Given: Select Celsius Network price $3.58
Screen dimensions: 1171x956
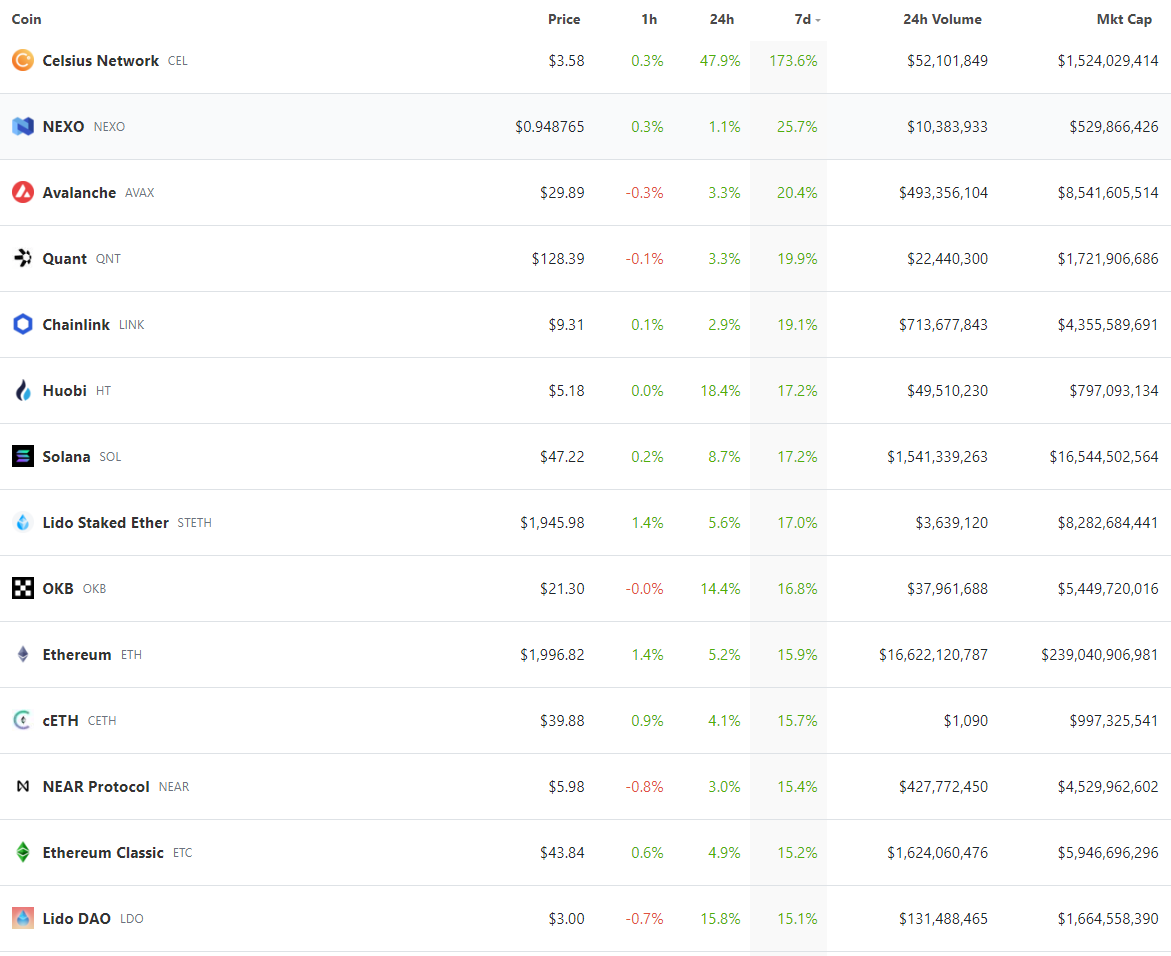Looking at the screenshot, I should click(566, 60).
